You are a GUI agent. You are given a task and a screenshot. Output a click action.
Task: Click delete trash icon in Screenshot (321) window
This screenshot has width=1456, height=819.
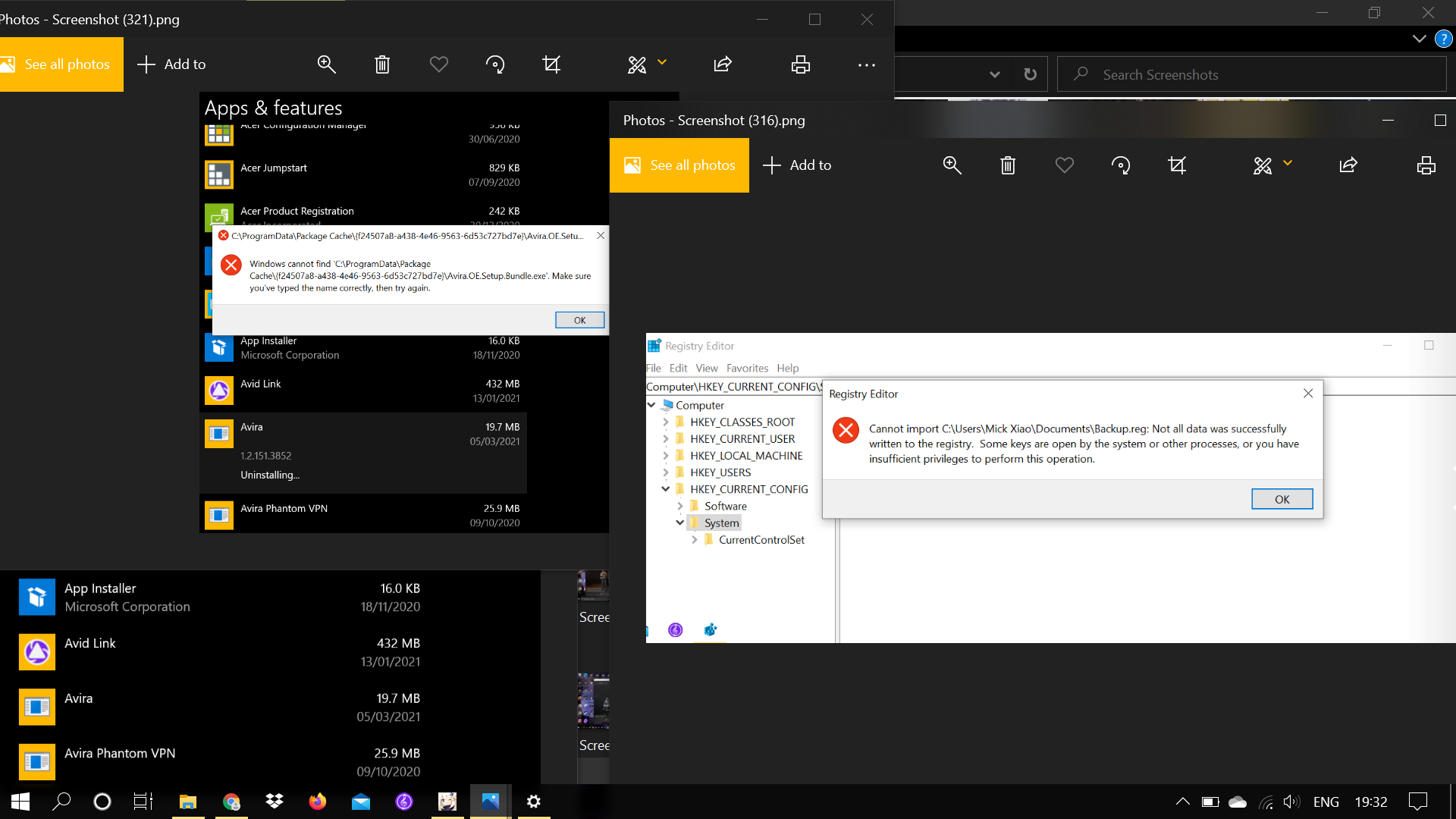382,64
